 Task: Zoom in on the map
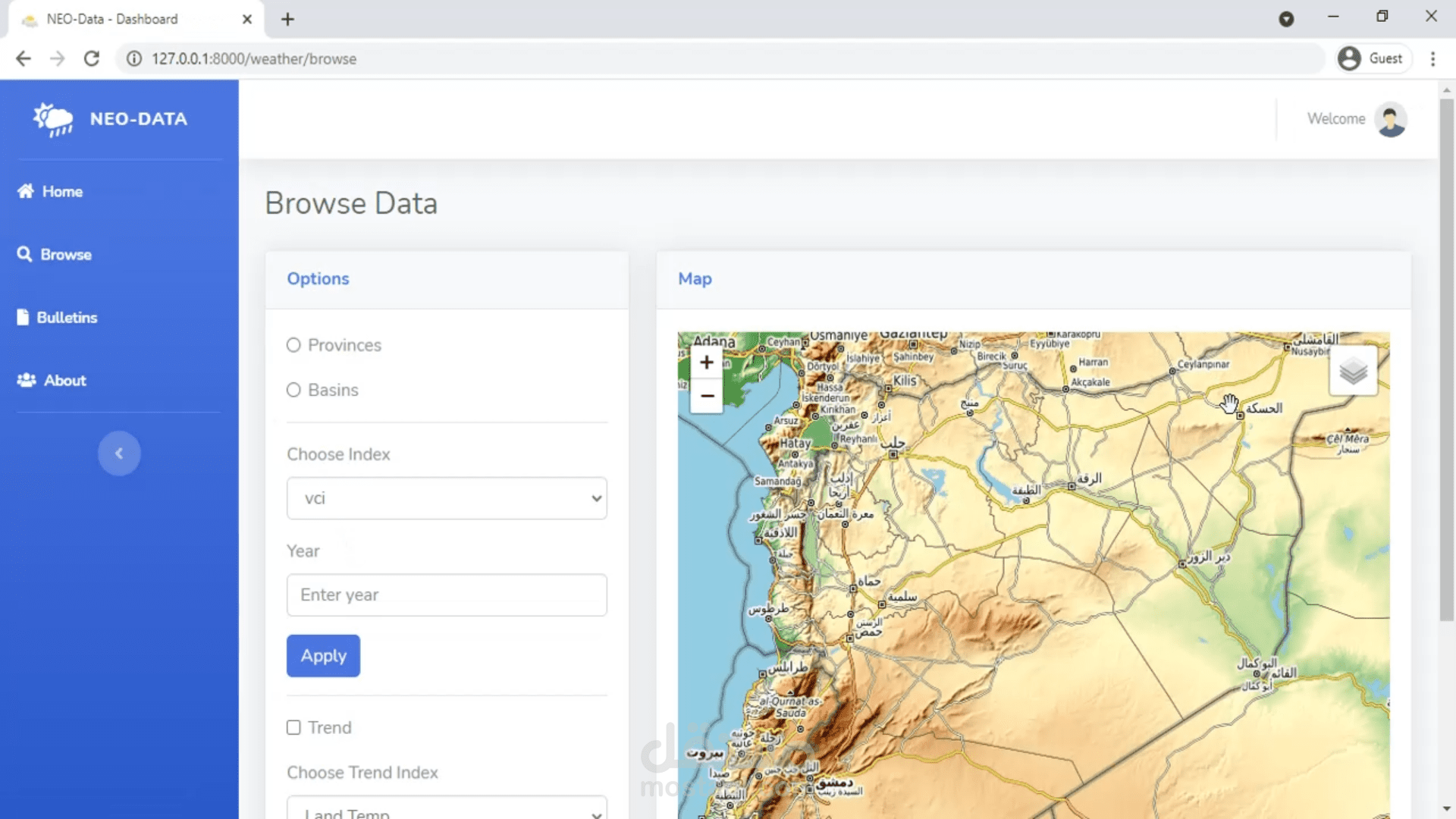pyautogui.click(x=706, y=362)
